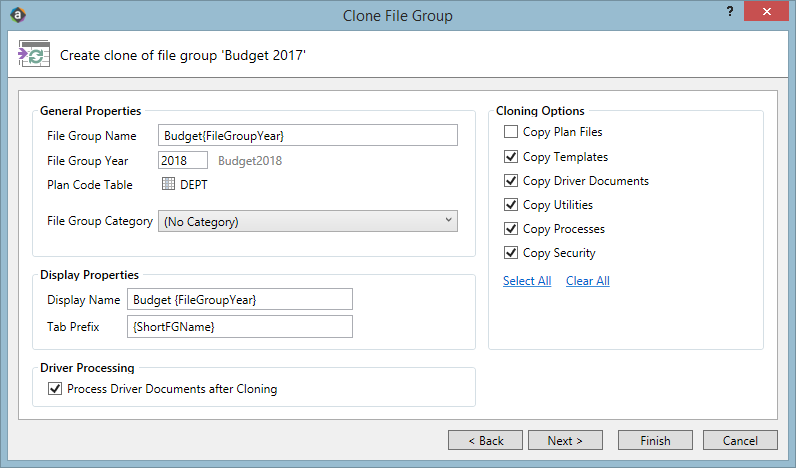
Task: Toggle Copy Driver Documents checkbox
Action: 511,181
